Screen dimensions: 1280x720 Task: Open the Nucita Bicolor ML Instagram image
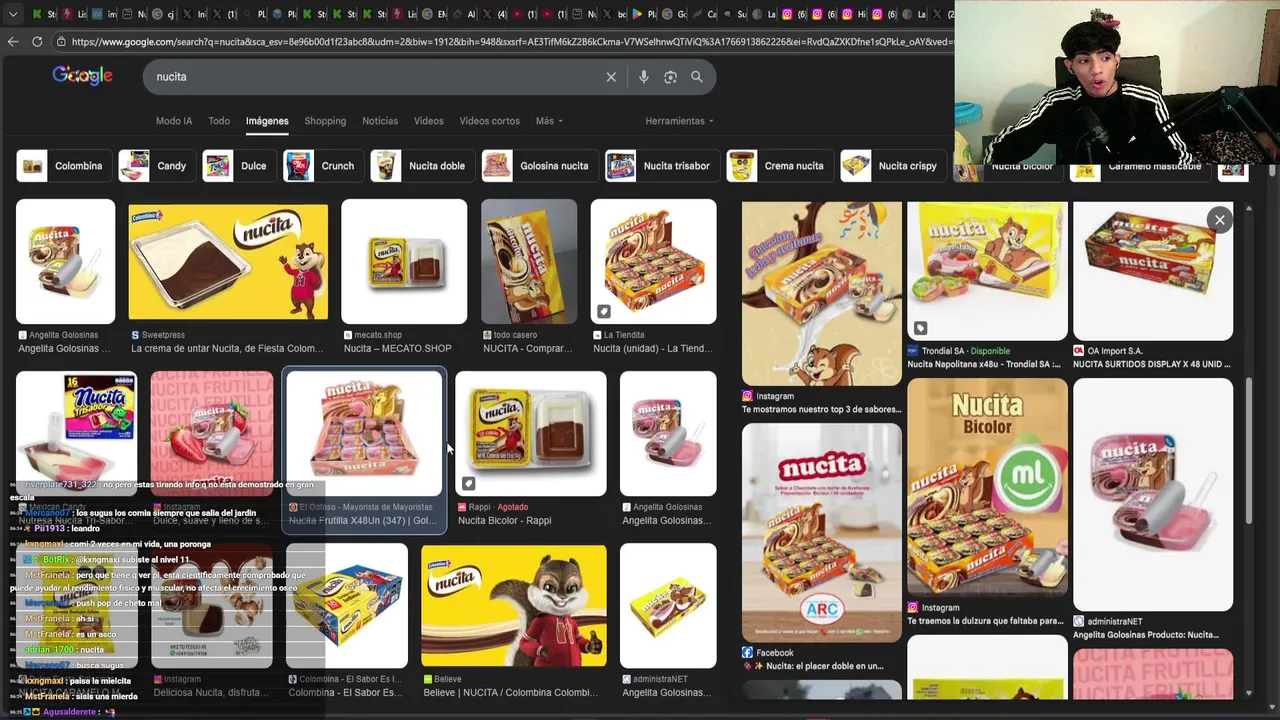point(987,487)
